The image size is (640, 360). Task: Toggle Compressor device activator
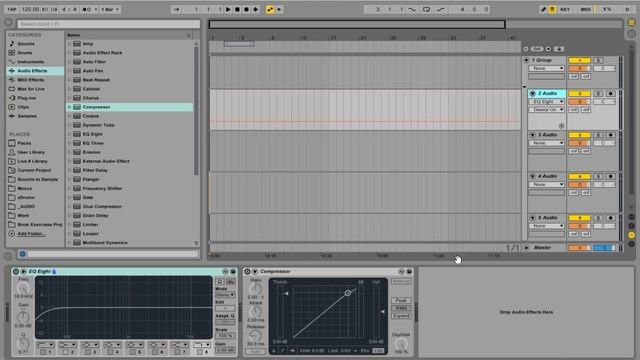247,271
